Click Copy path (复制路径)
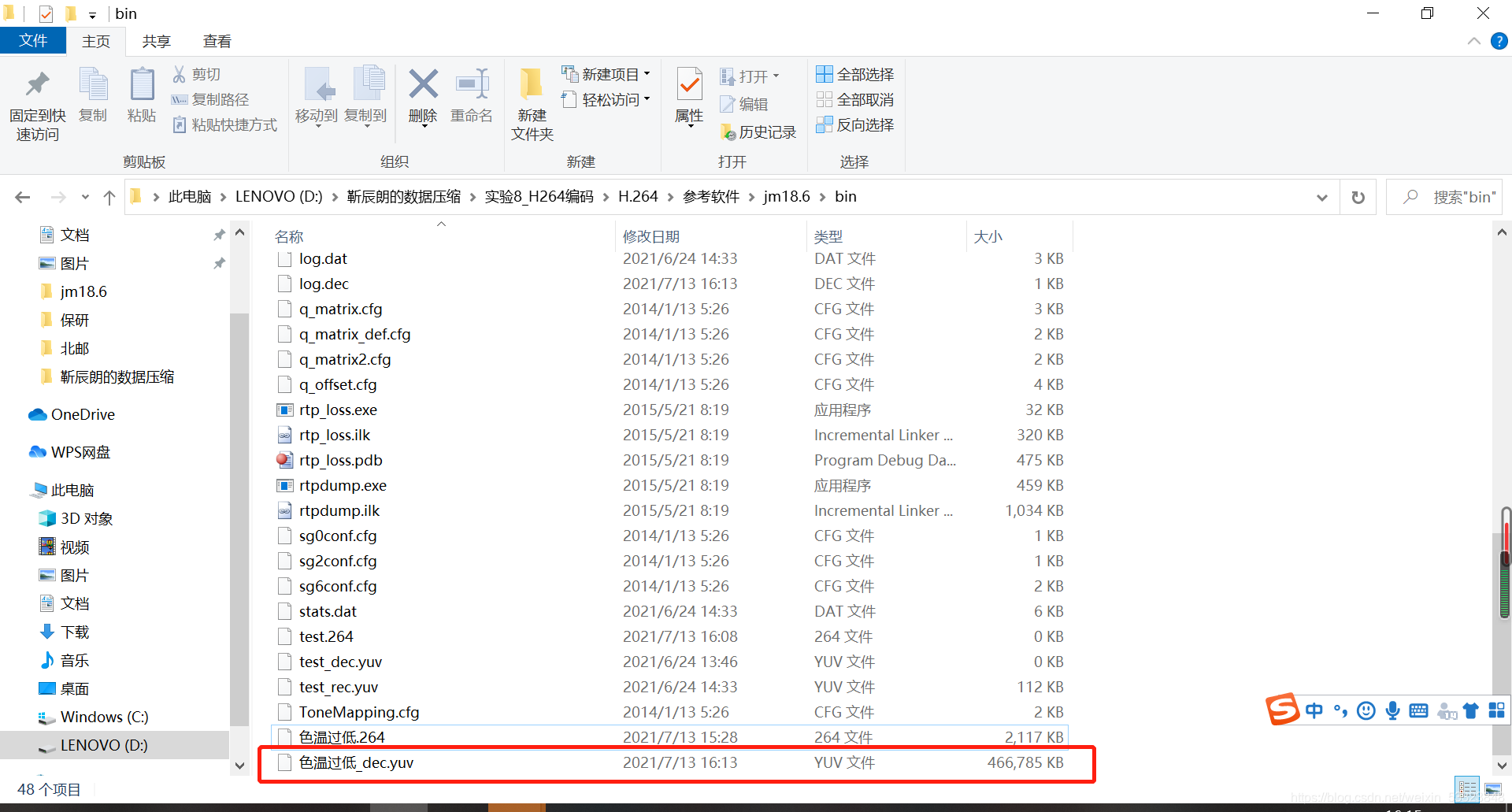Viewport: 1512px width, 812px height. click(210, 99)
